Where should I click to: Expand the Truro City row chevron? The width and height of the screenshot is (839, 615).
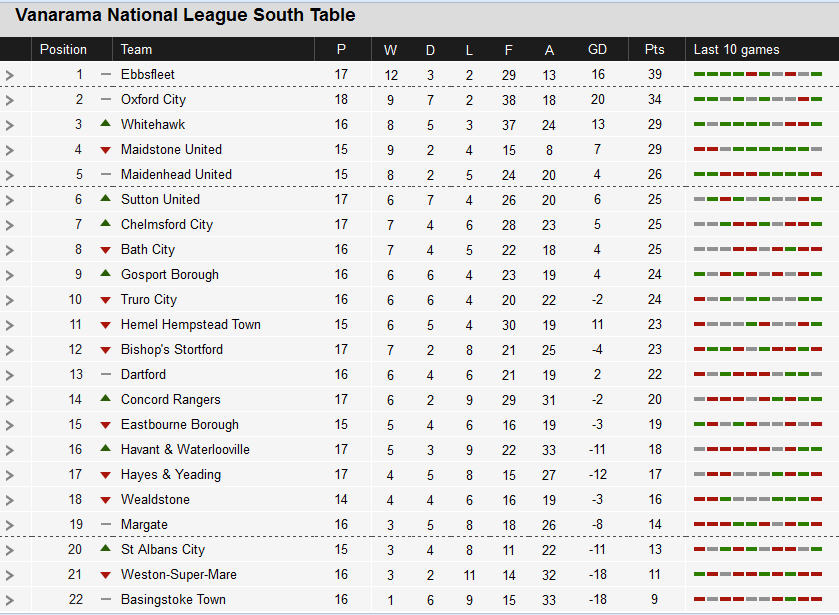click(10, 300)
